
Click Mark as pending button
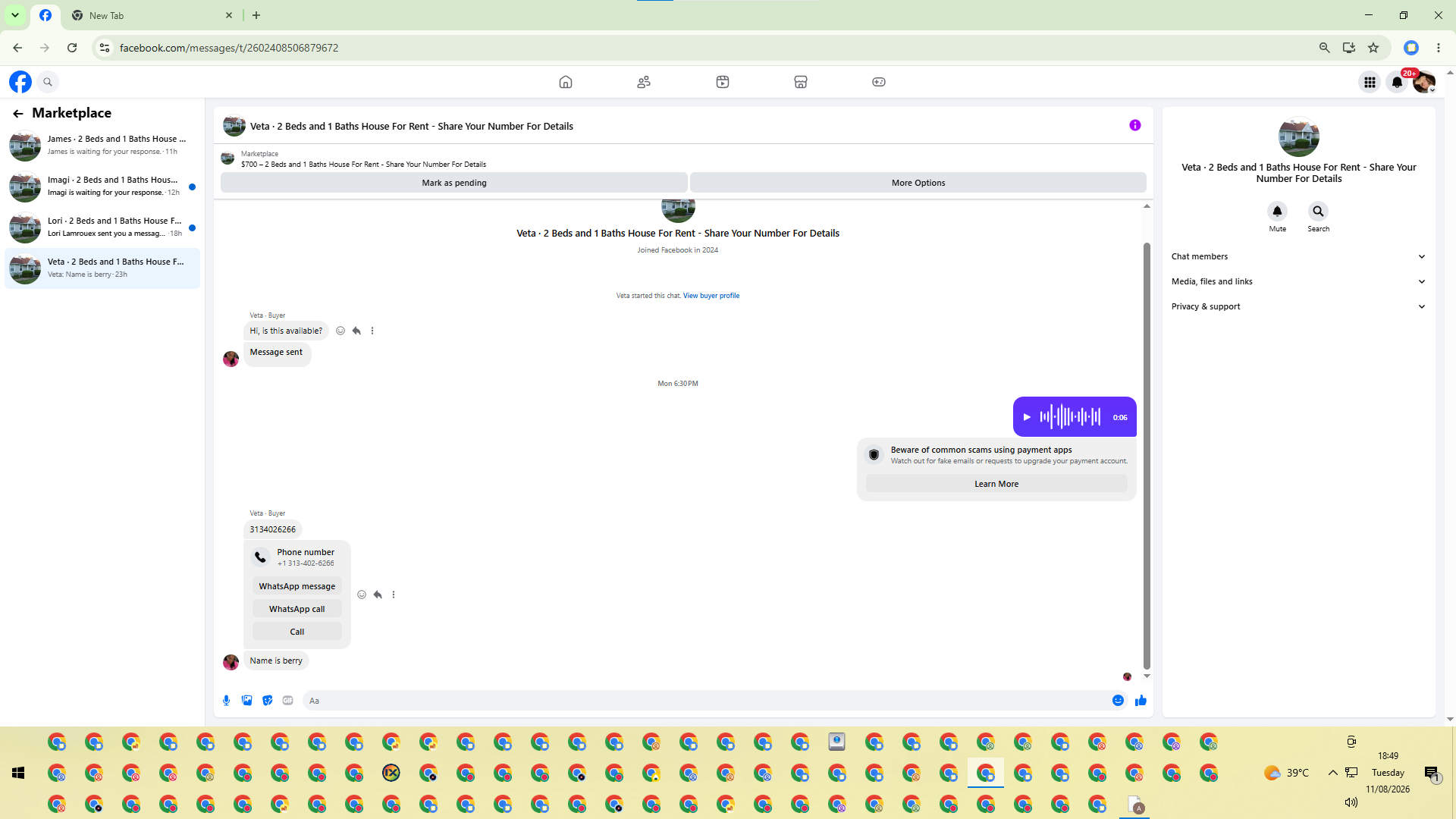coord(454,183)
